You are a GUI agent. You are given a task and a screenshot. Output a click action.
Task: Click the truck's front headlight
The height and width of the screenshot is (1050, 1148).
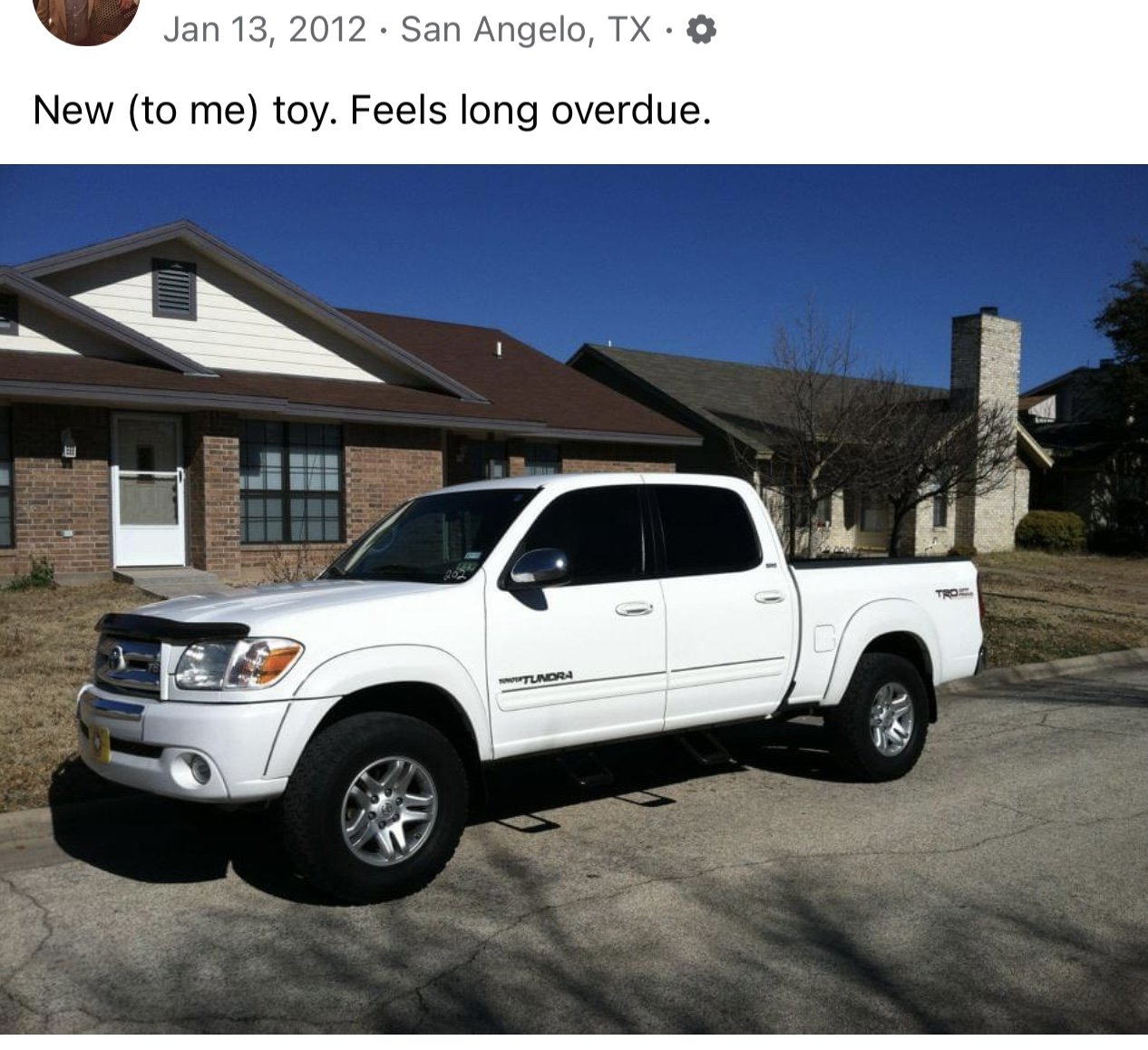pyautogui.click(x=238, y=663)
